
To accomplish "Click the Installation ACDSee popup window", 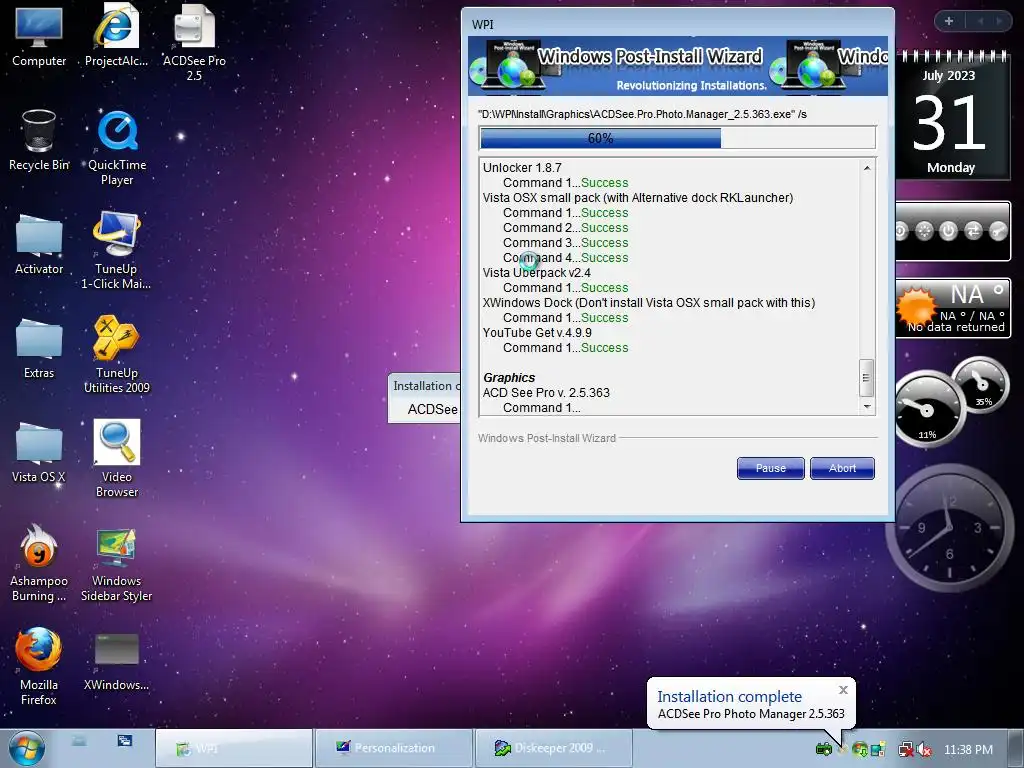I will [x=424, y=398].
